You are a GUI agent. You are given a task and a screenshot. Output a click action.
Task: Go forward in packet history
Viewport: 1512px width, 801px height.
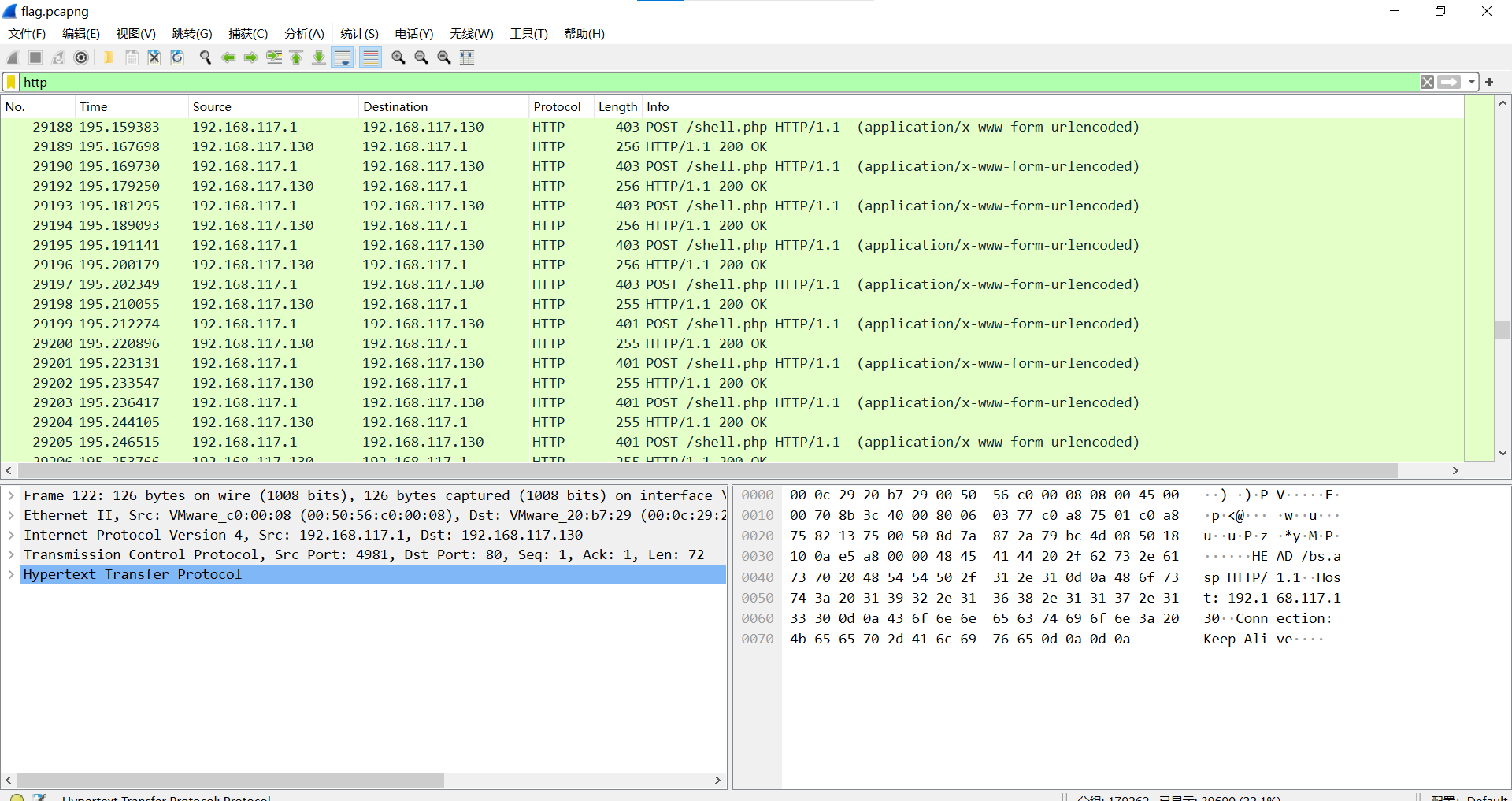point(251,57)
